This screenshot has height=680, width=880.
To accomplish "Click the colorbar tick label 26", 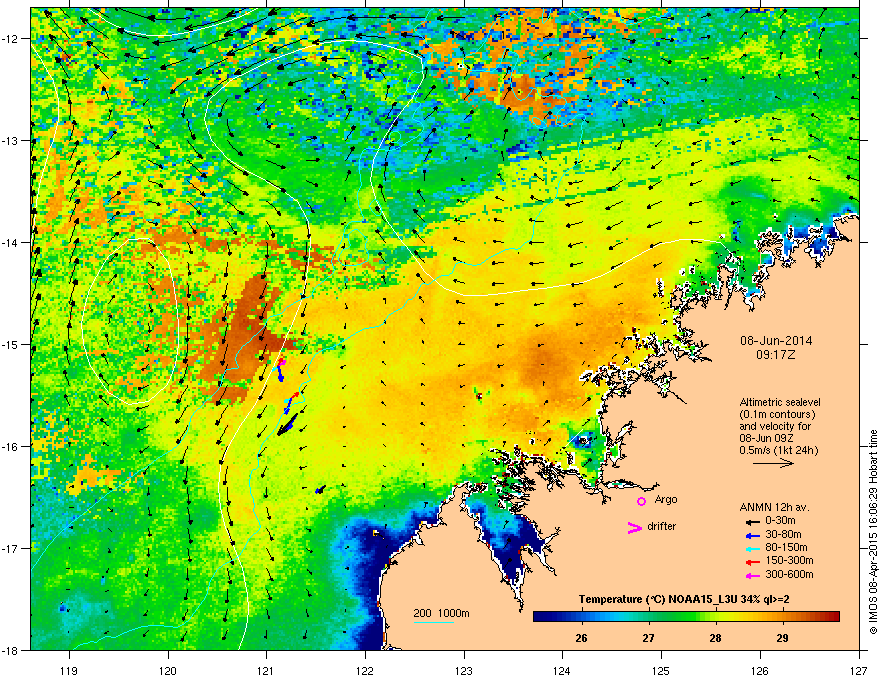I will [581, 638].
